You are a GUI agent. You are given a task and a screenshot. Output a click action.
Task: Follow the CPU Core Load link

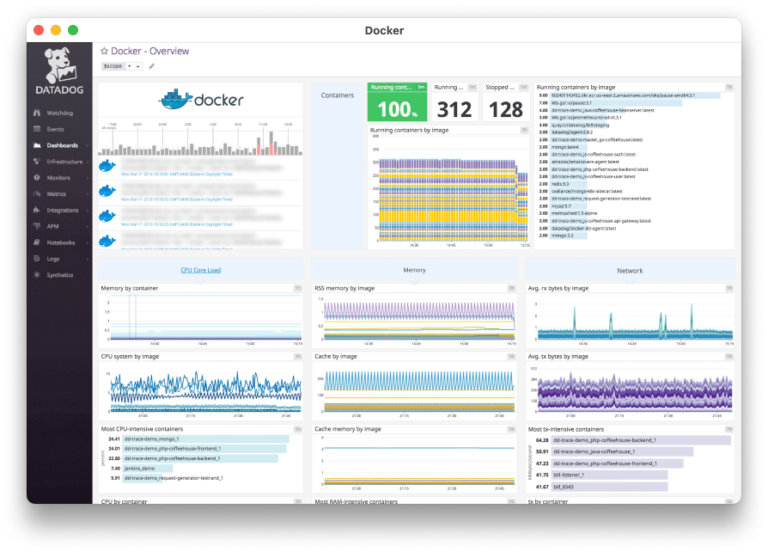(201, 270)
